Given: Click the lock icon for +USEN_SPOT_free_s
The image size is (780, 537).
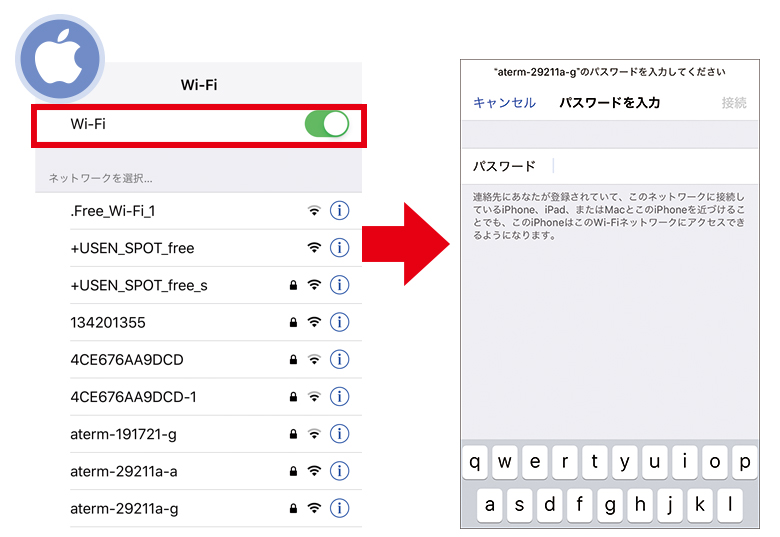Looking at the screenshot, I should pos(293,285).
